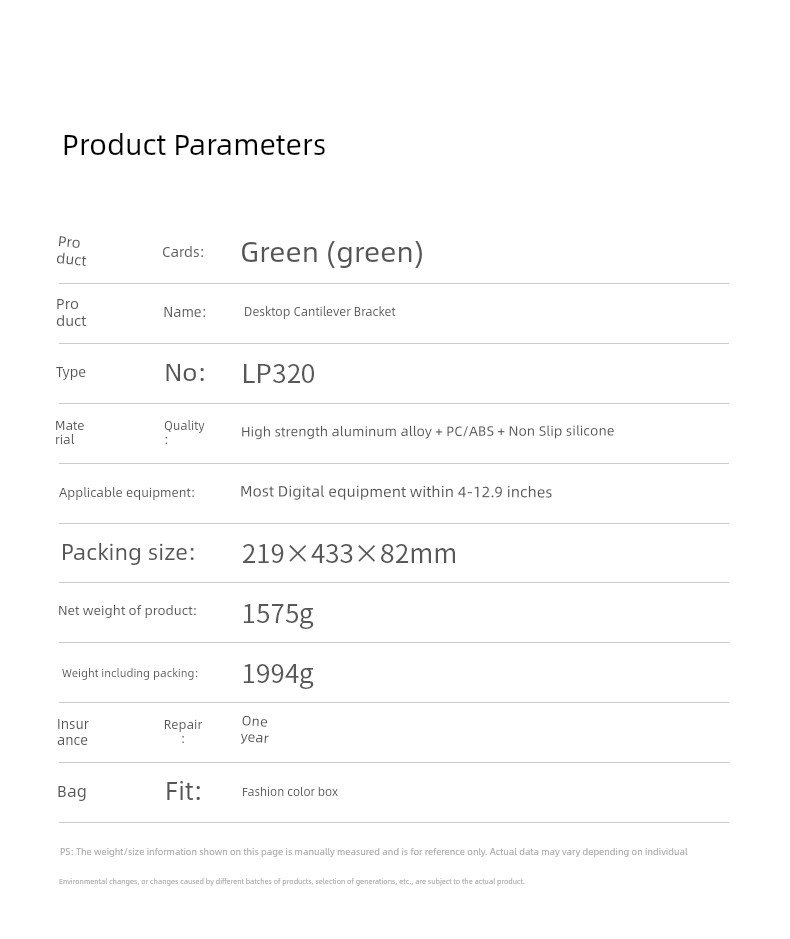Select the High strength aluminum alloy text
This screenshot has height=939, width=790.
tap(336, 431)
